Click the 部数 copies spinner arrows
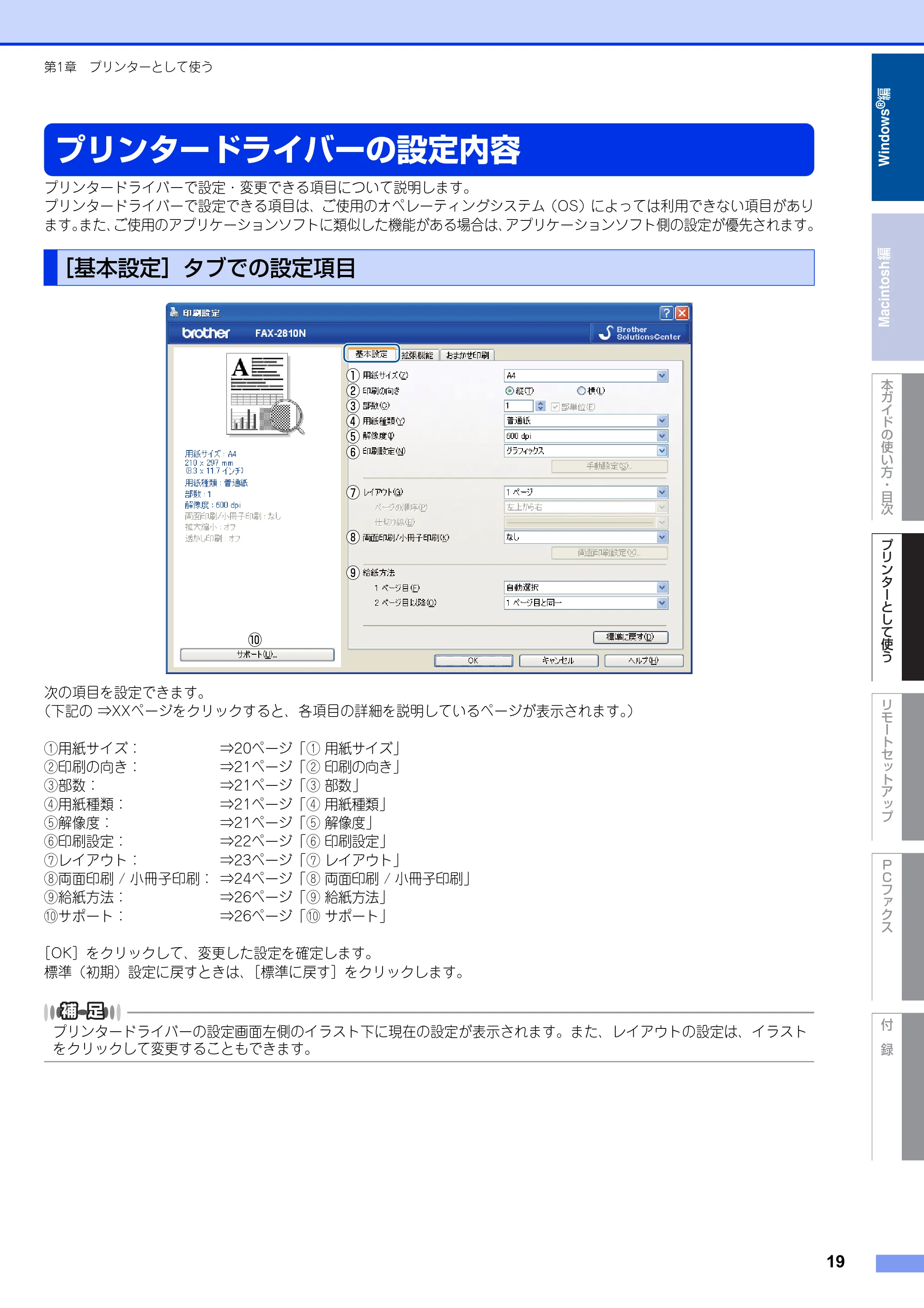This screenshot has width=924, height=1308. (x=540, y=406)
